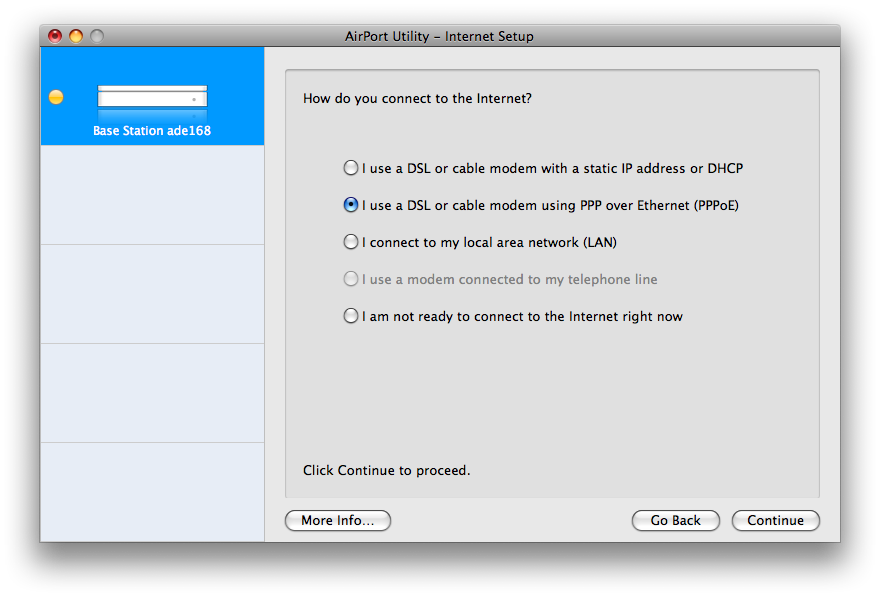Click the Base Station ade168 name label
The height and width of the screenshot is (597, 880).
coord(152,131)
